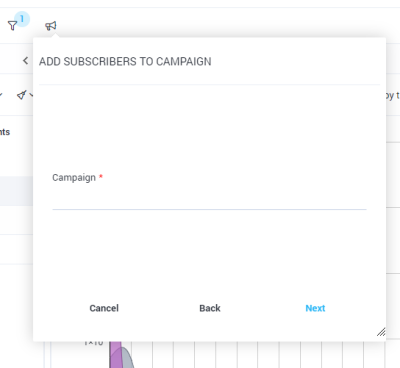This screenshot has width=400, height=368.
Task: Select the purple bar in the chart
Action: point(116,354)
